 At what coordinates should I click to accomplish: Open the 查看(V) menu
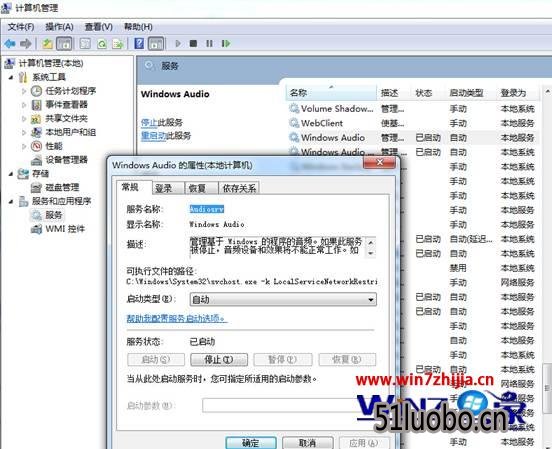[99, 27]
